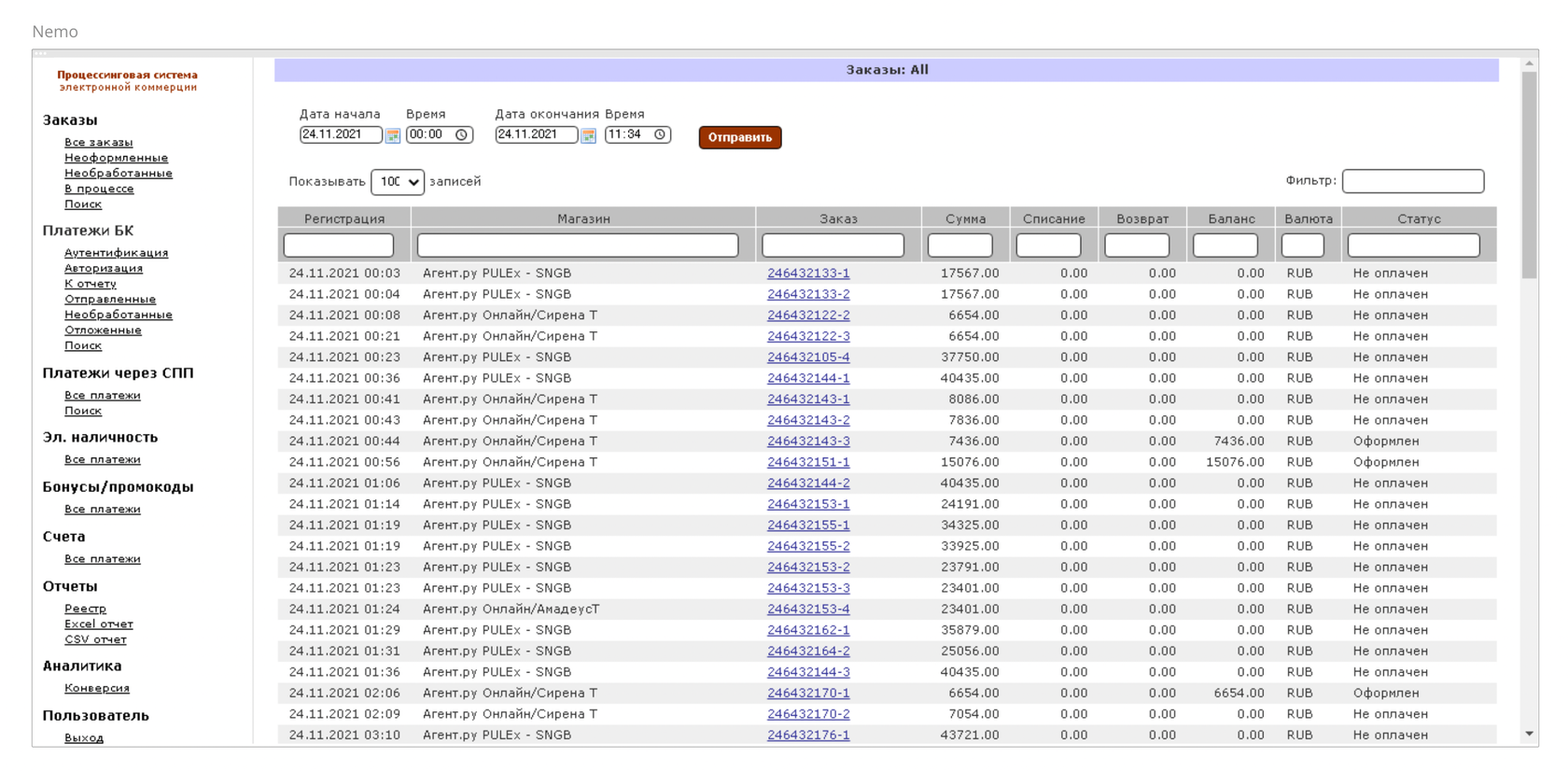Open order 246432105-4
This screenshot has height=771, width=1568.
(x=808, y=357)
